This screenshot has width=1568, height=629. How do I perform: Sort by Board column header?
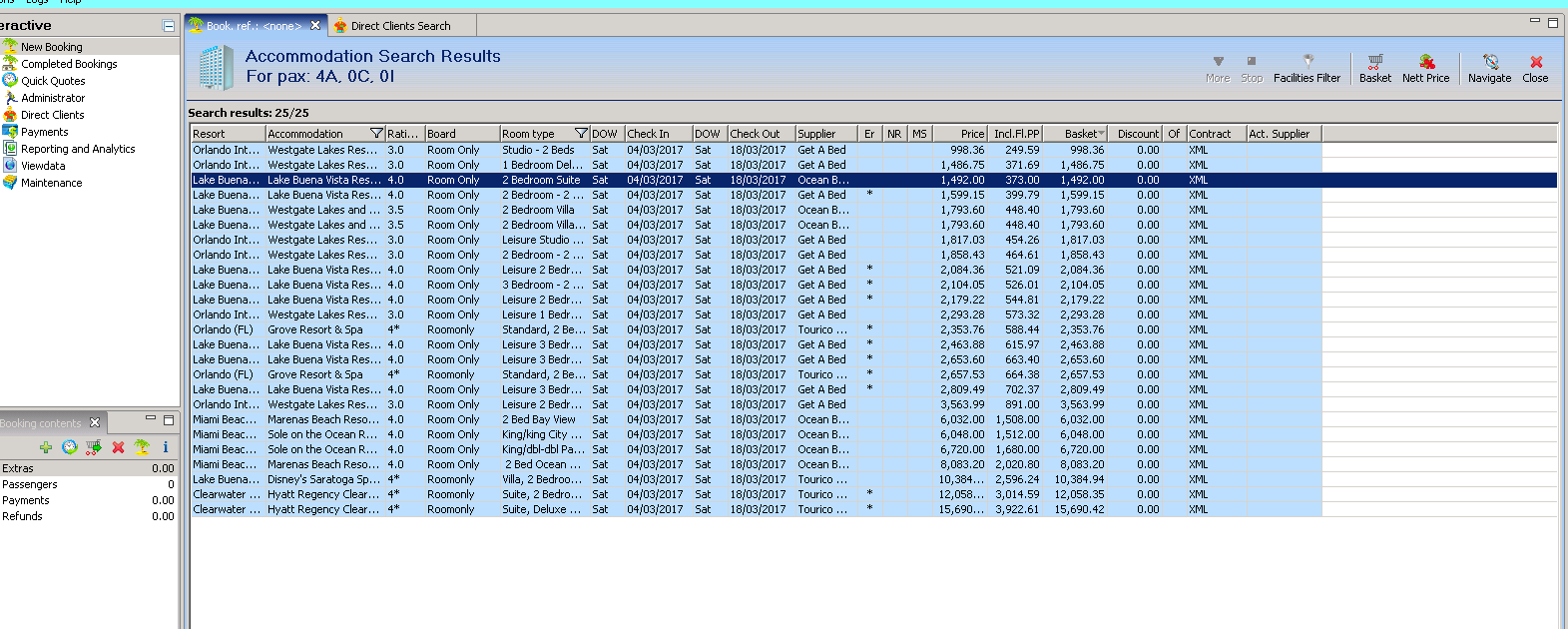pyautogui.click(x=462, y=134)
